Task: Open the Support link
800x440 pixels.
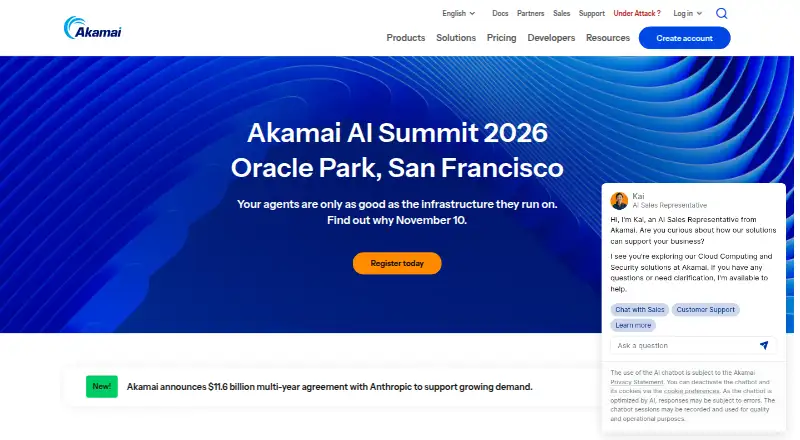Action: 591,13
